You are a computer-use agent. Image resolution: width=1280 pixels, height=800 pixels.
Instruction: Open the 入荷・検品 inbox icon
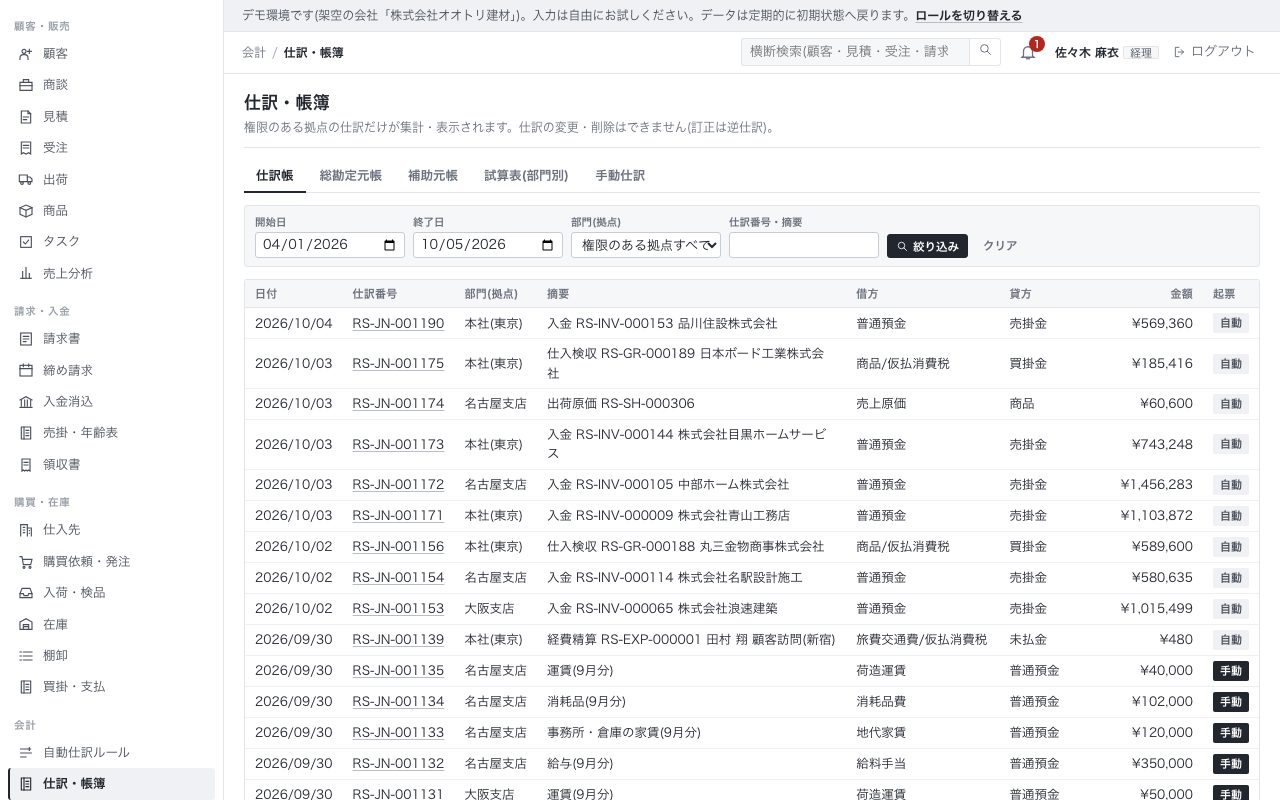pyautogui.click(x=26, y=593)
